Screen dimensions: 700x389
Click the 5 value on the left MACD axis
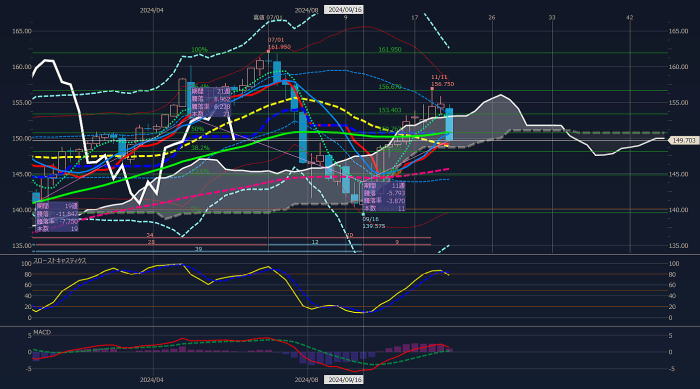[x=30, y=336]
